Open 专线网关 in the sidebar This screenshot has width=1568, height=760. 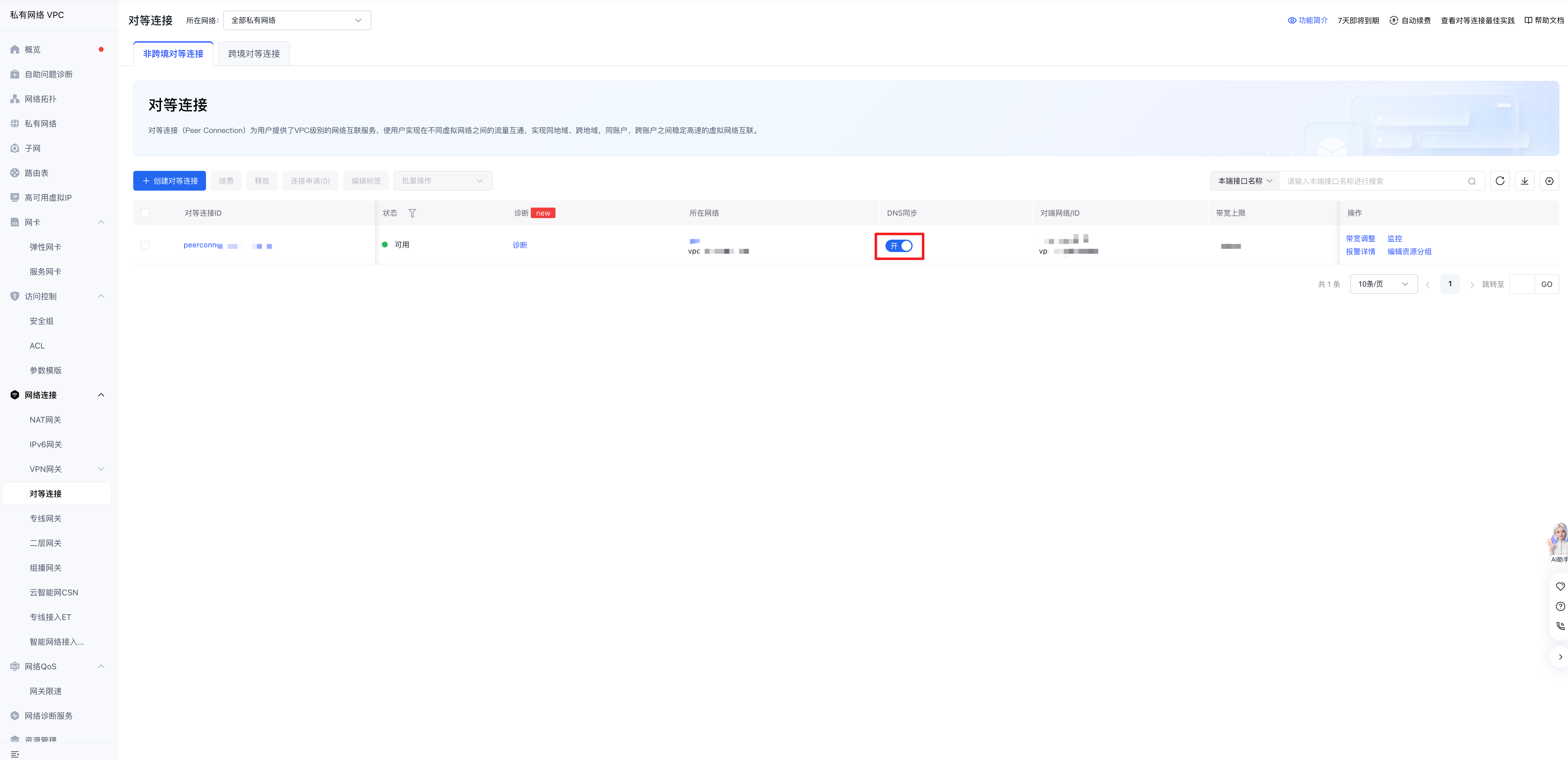pos(46,518)
